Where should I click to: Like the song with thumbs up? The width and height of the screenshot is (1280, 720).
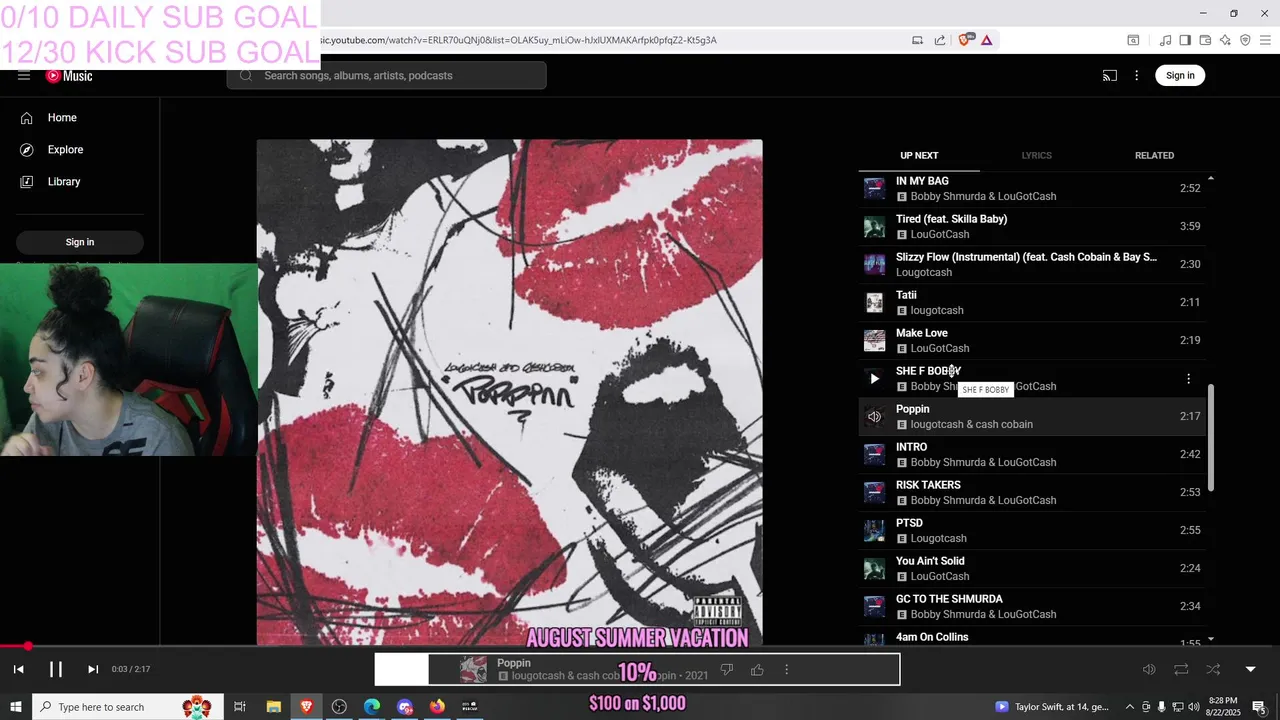coord(757,669)
